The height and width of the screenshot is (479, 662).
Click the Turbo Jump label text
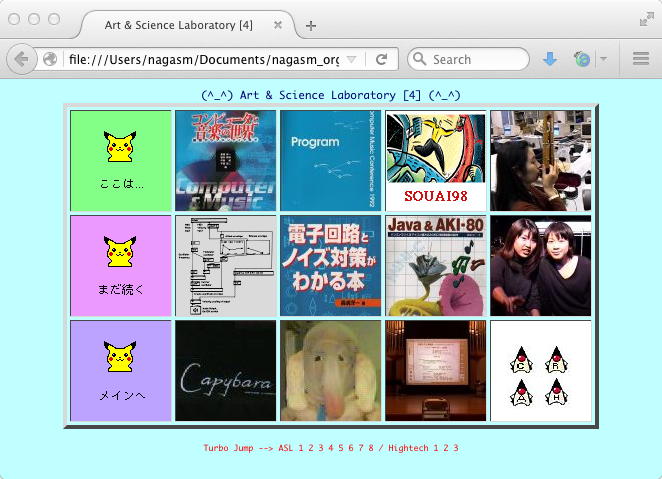tap(228, 448)
